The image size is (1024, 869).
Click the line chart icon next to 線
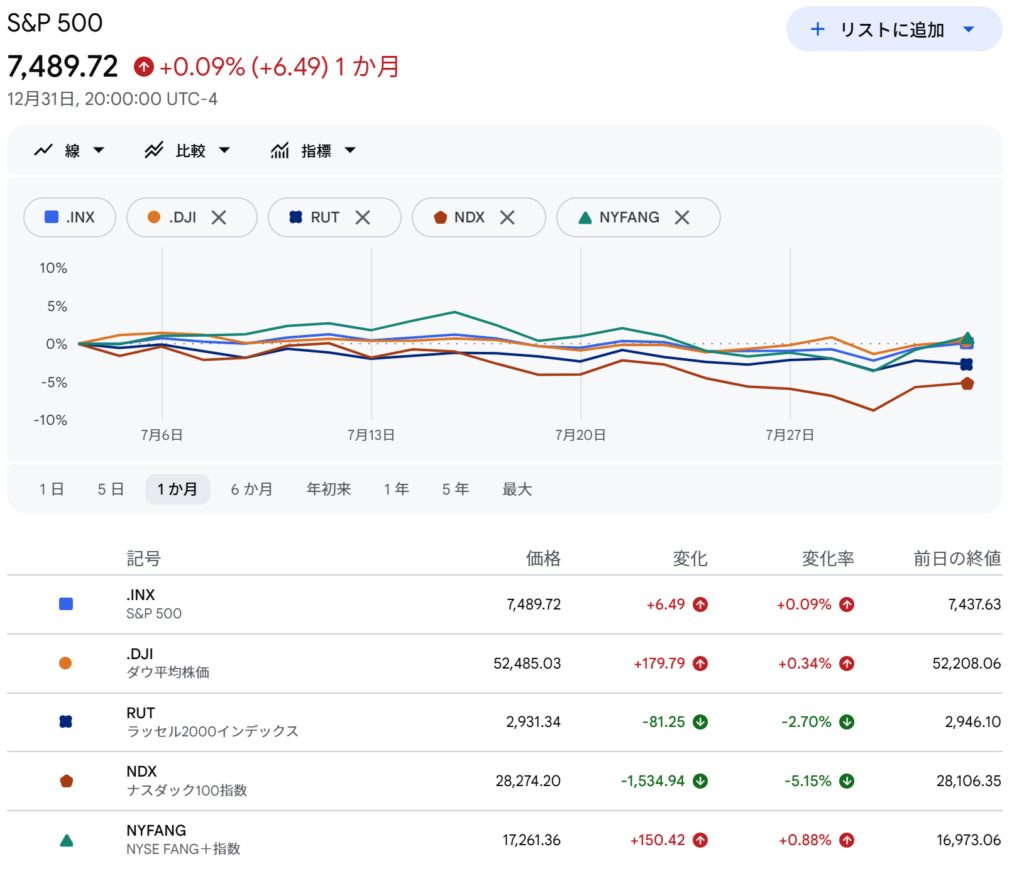[43, 151]
